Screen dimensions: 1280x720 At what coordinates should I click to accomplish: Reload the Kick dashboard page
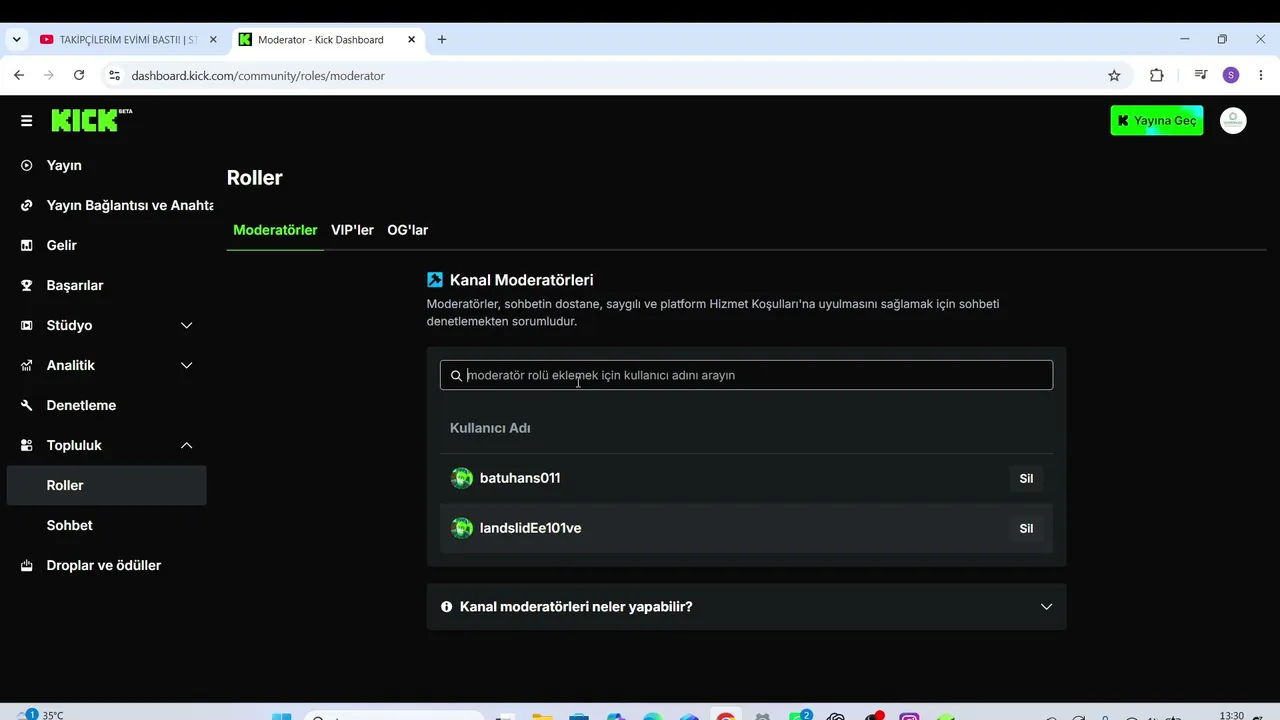(x=79, y=75)
